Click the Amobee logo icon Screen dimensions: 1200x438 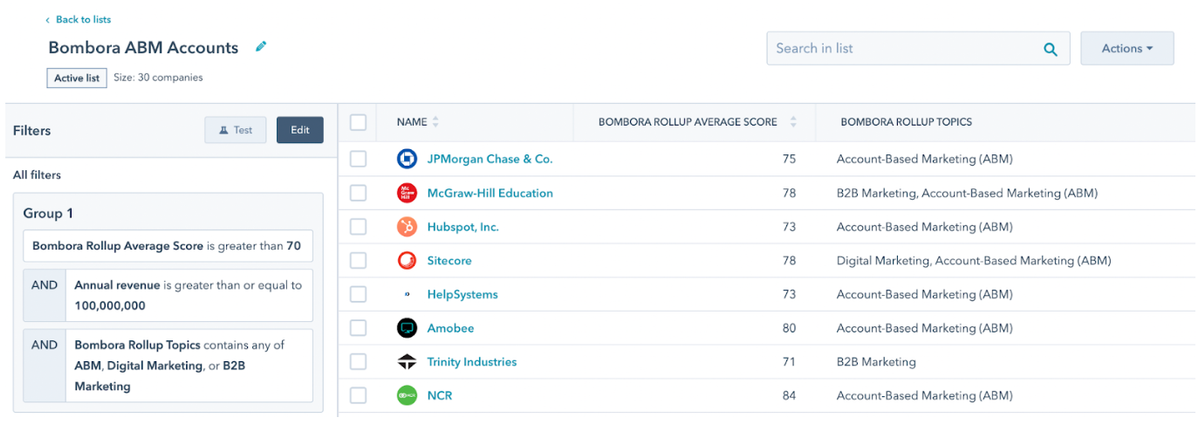click(x=407, y=328)
